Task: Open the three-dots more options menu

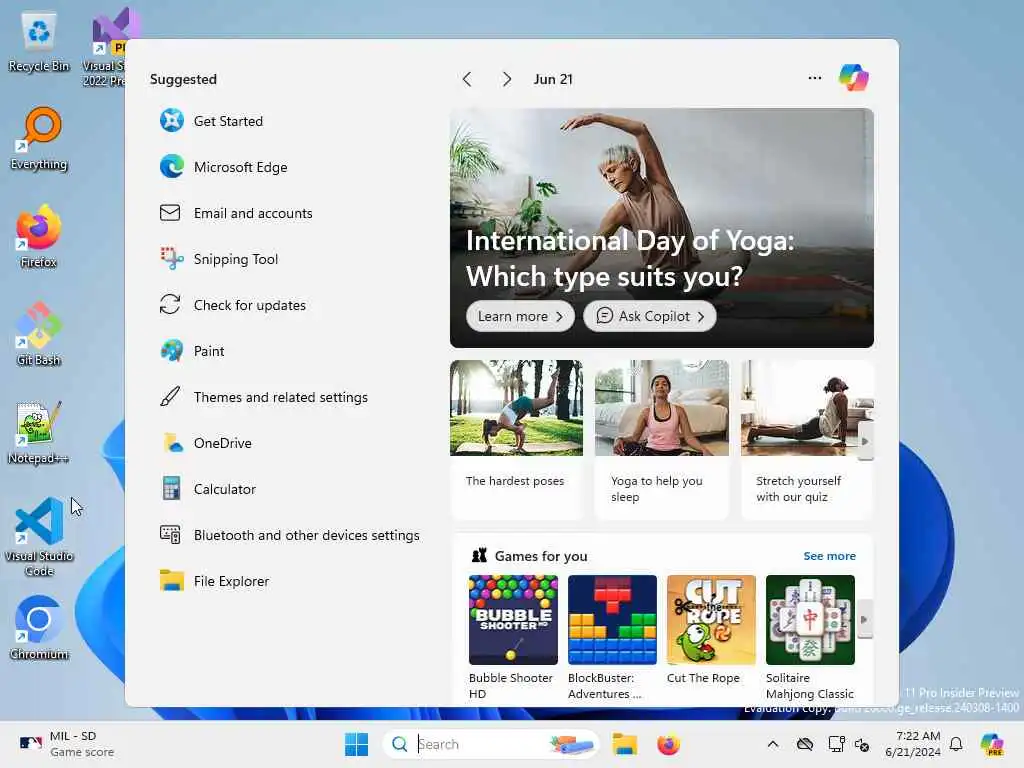Action: point(814,78)
